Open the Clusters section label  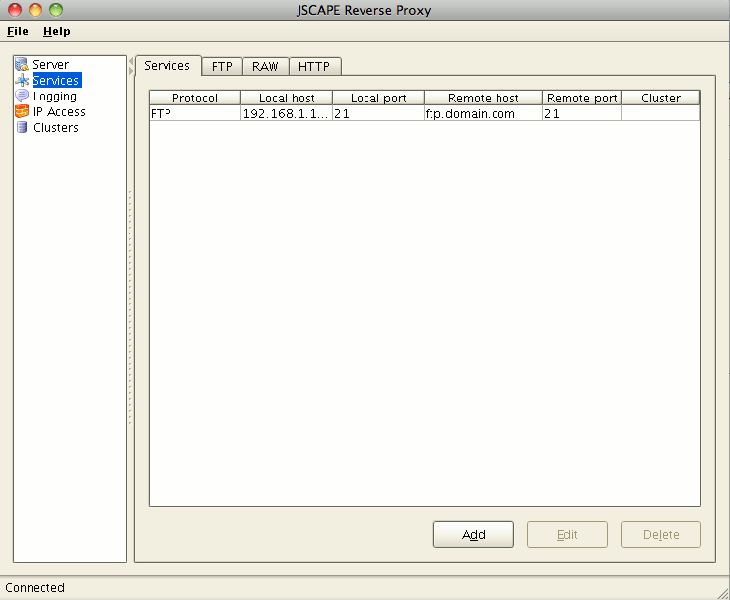[56, 128]
